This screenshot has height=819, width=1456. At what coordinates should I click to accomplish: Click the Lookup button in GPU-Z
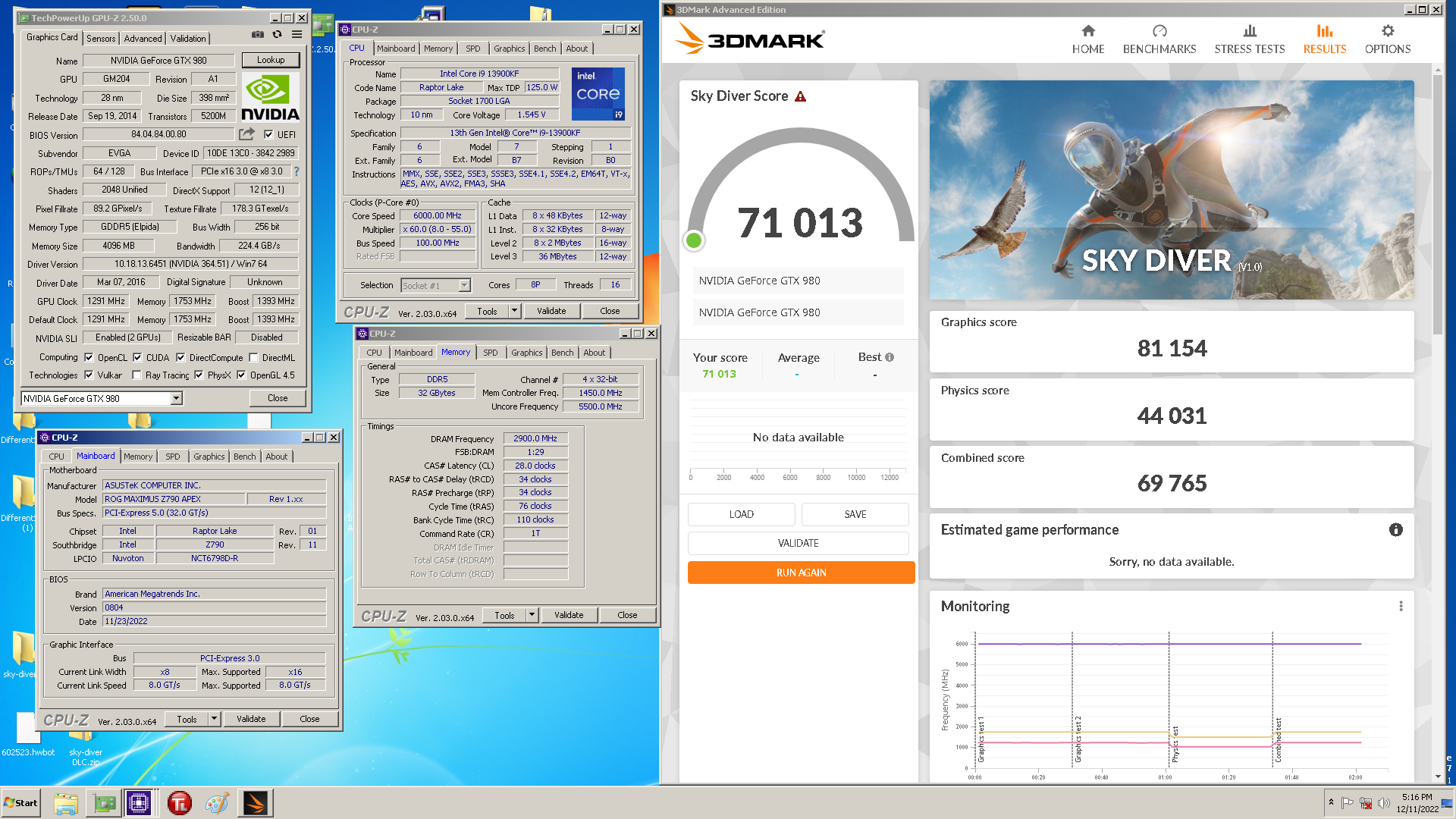click(x=271, y=60)
